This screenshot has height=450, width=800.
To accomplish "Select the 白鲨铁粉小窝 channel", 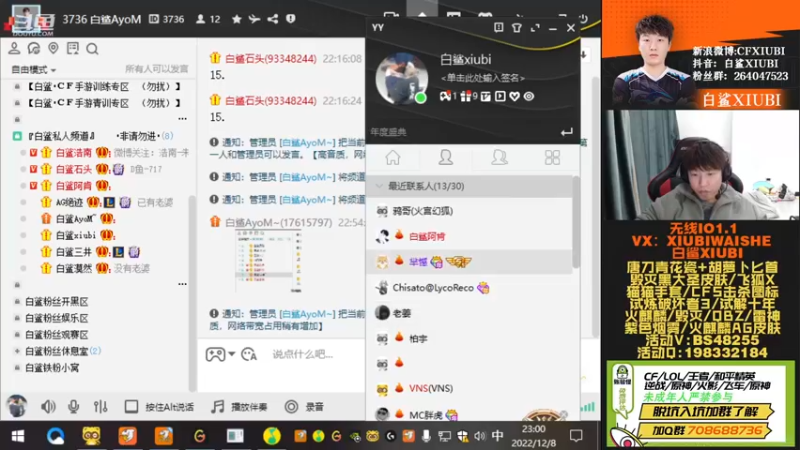I will (x=52, y=367).
